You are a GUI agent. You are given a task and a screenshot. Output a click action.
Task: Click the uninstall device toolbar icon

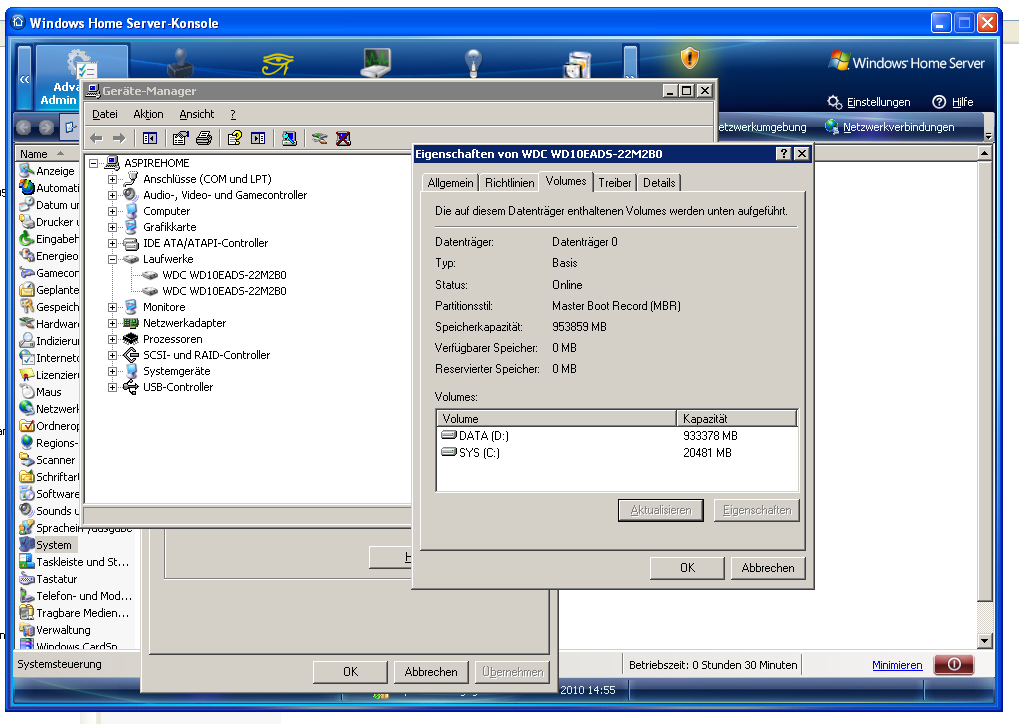(343, 138)
